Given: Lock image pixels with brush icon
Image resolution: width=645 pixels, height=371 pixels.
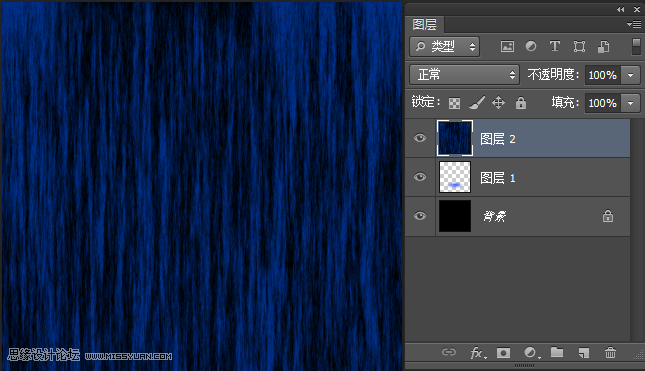Looking at the screenshot, I should [477, 102].
